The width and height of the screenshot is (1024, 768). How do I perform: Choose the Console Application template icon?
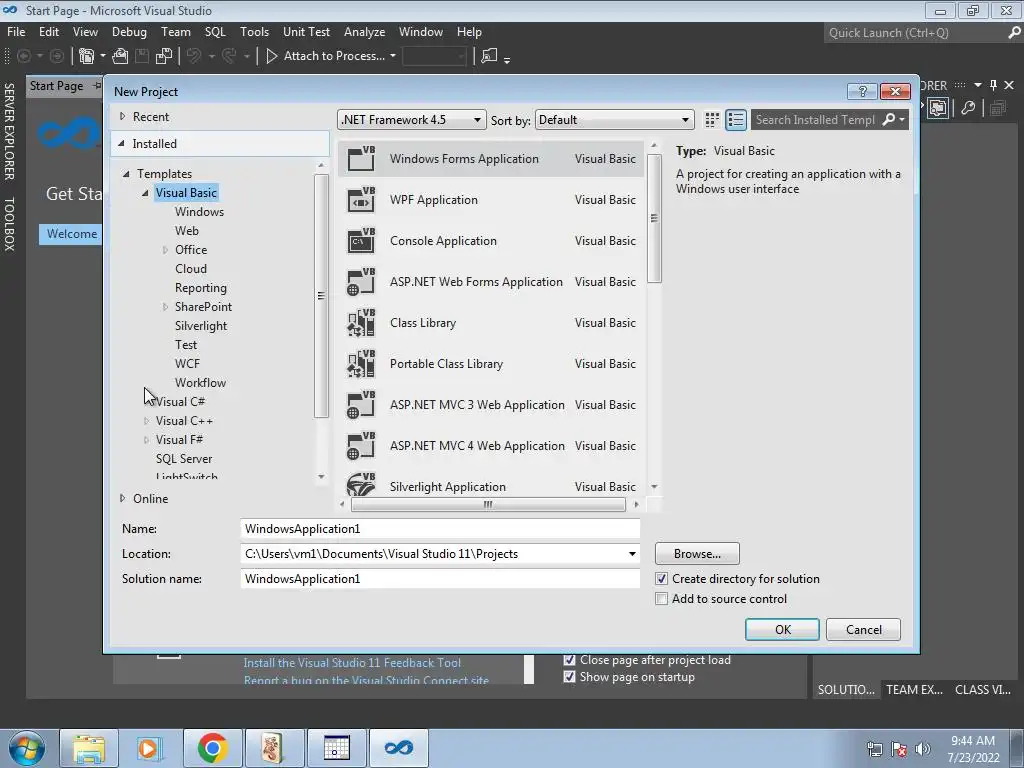tap(360, 241)
